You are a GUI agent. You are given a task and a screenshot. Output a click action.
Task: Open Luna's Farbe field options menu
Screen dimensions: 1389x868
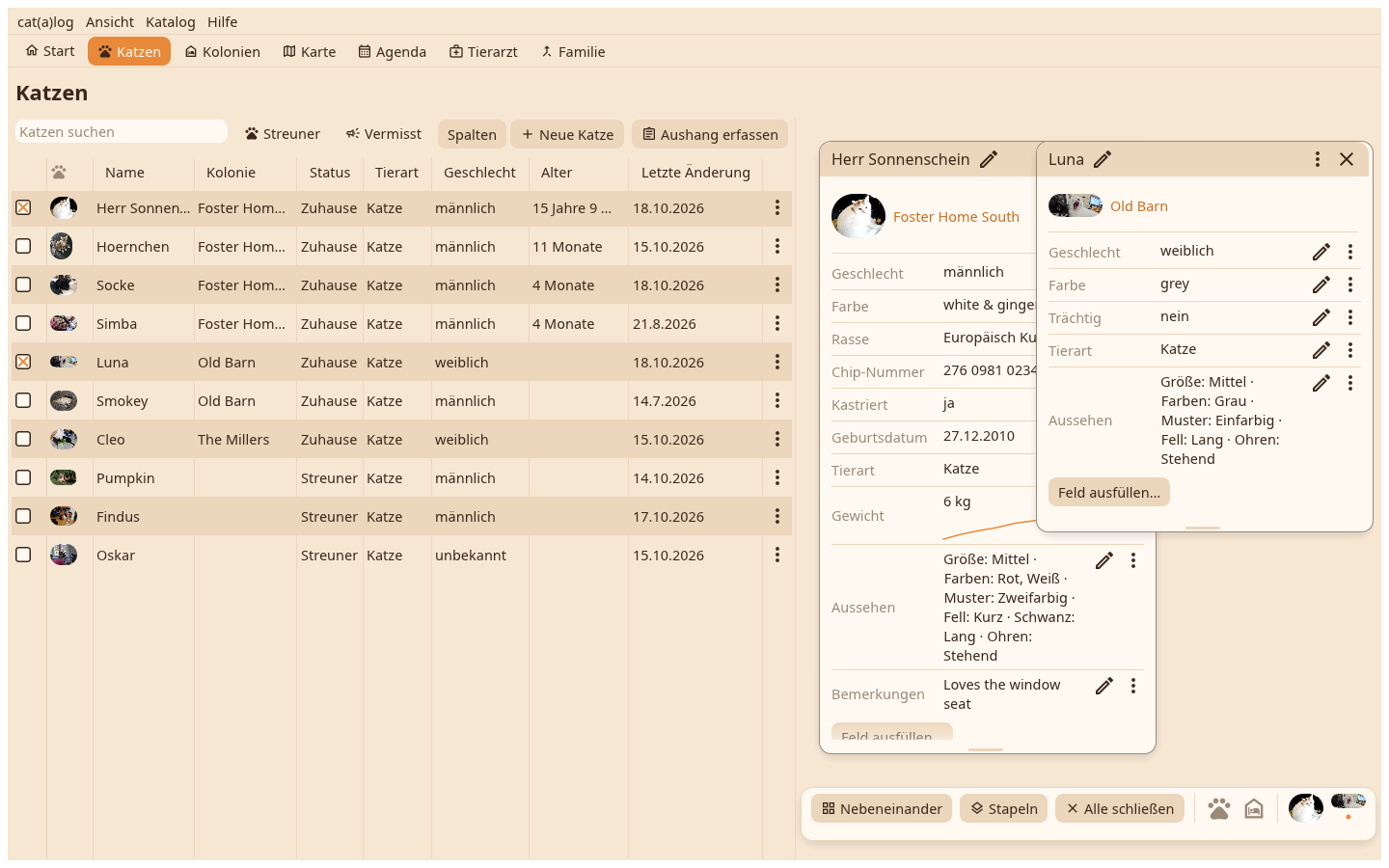pos(1350,285)
